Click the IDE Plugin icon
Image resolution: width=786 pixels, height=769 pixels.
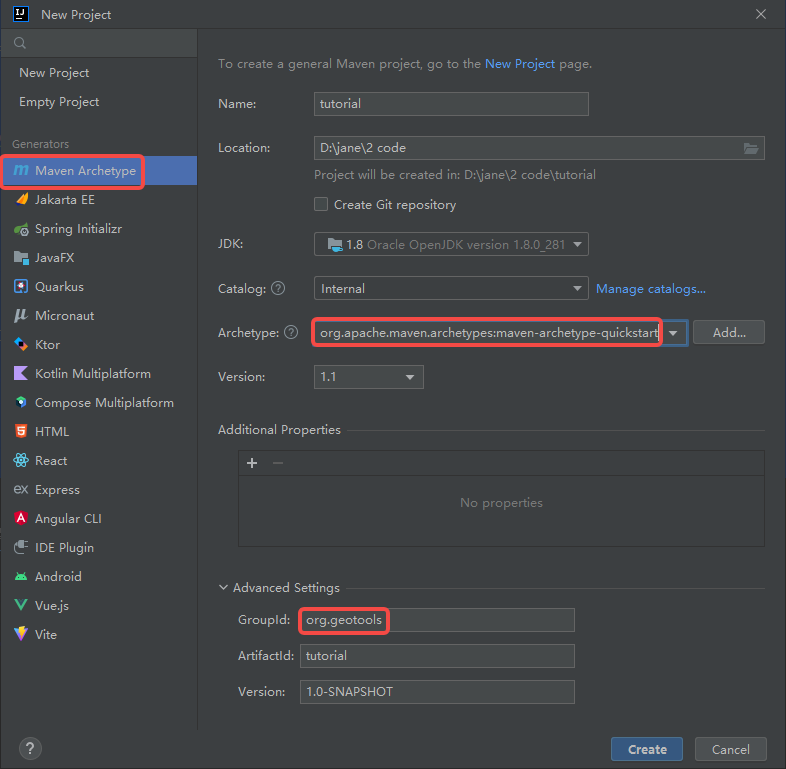(x=21, y=547)
